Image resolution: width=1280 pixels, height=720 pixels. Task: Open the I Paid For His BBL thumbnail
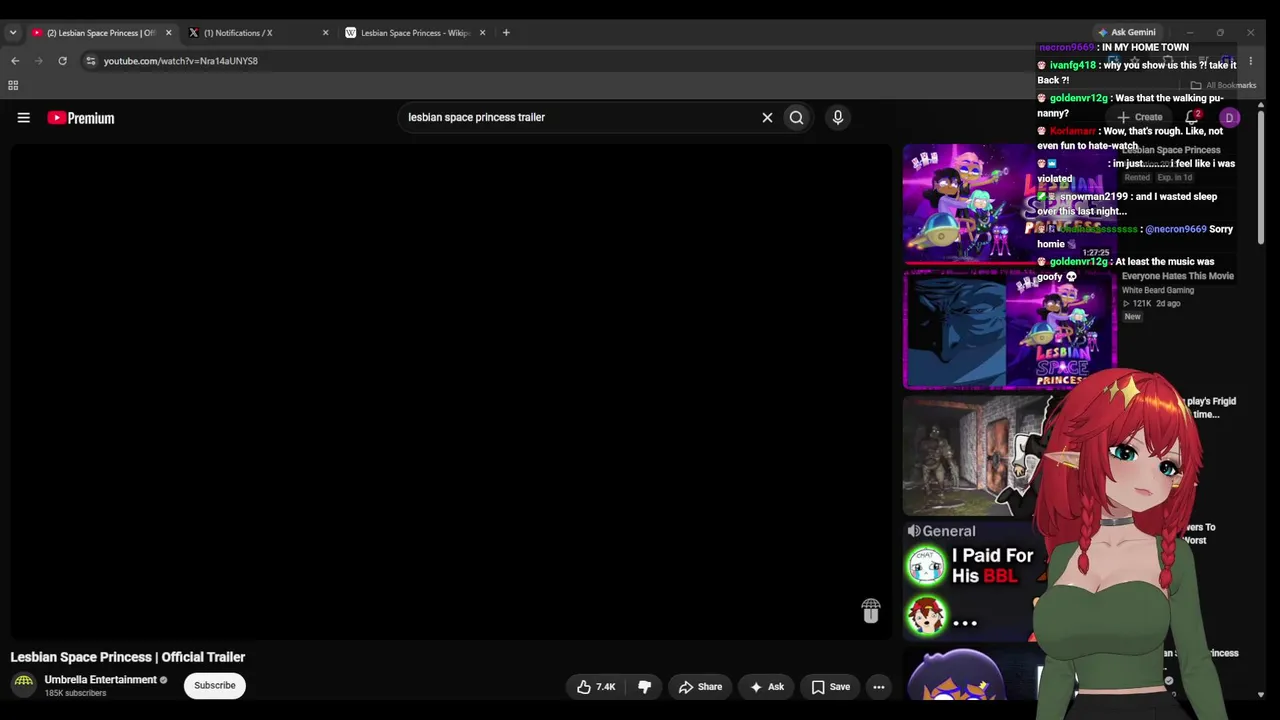click(968, 583)
